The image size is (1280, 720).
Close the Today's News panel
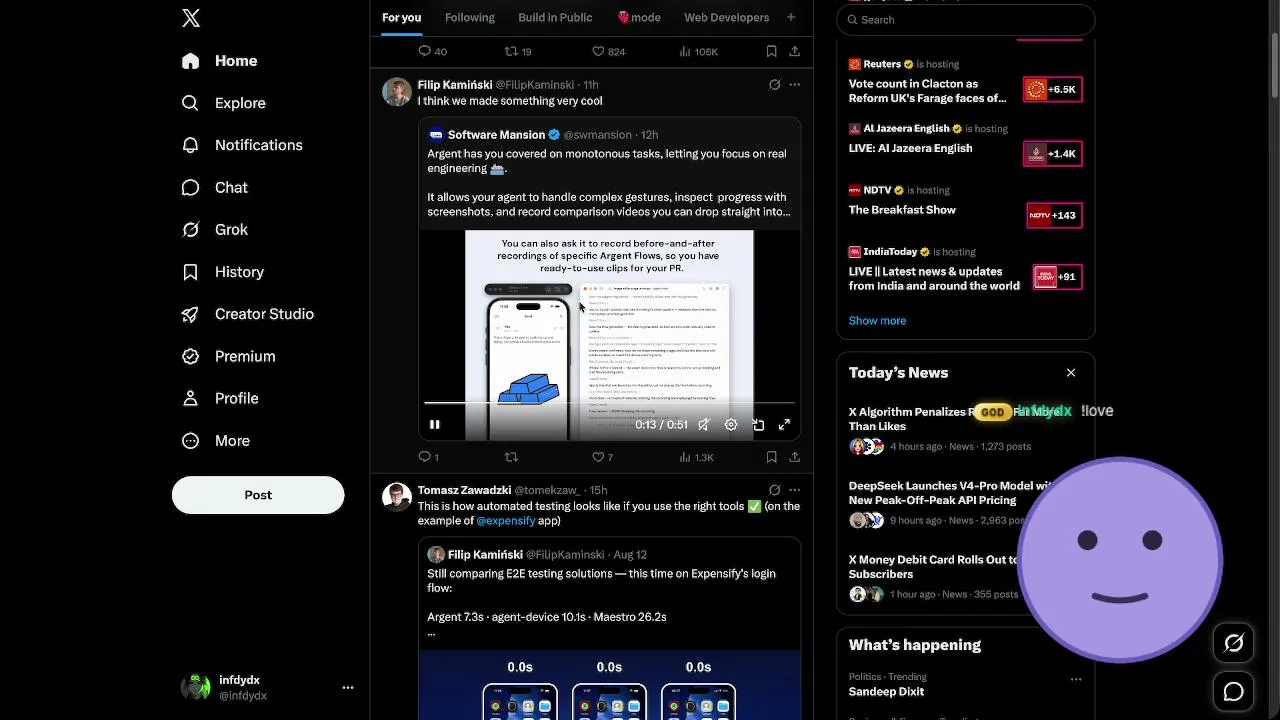pyautogui.click(x=1071, y=373)
